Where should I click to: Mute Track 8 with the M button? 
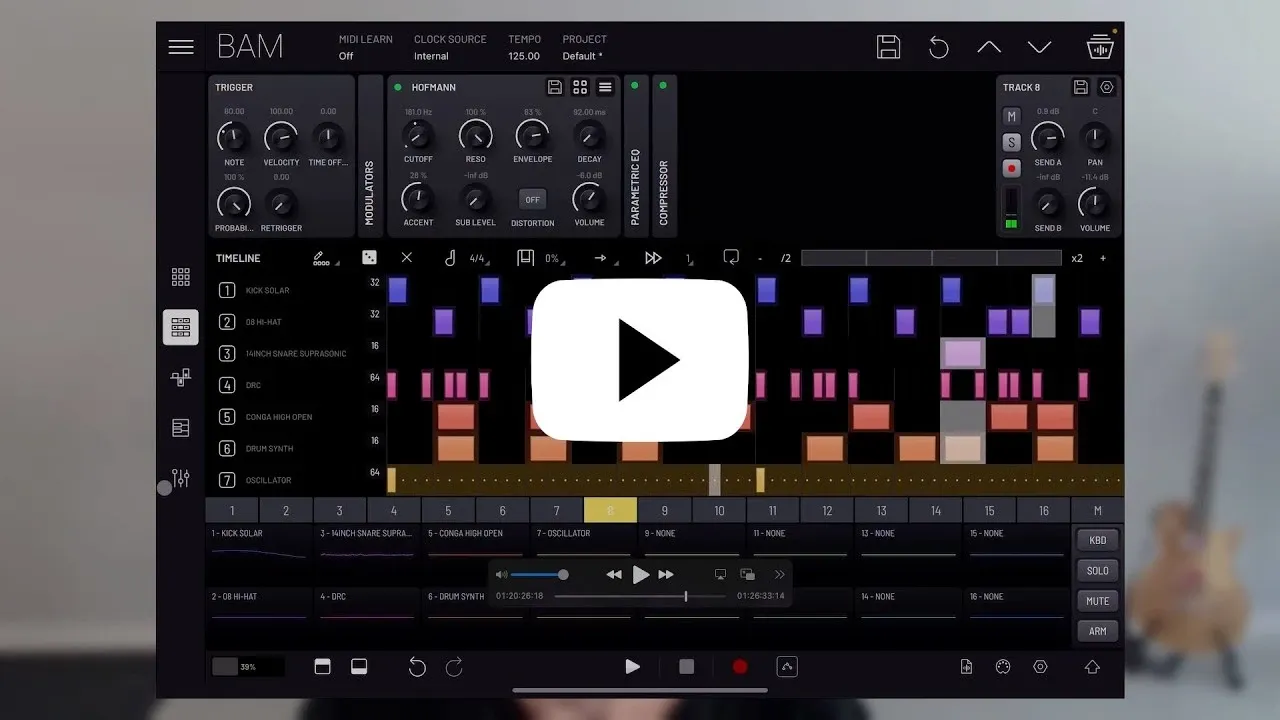click(1012, 117)
